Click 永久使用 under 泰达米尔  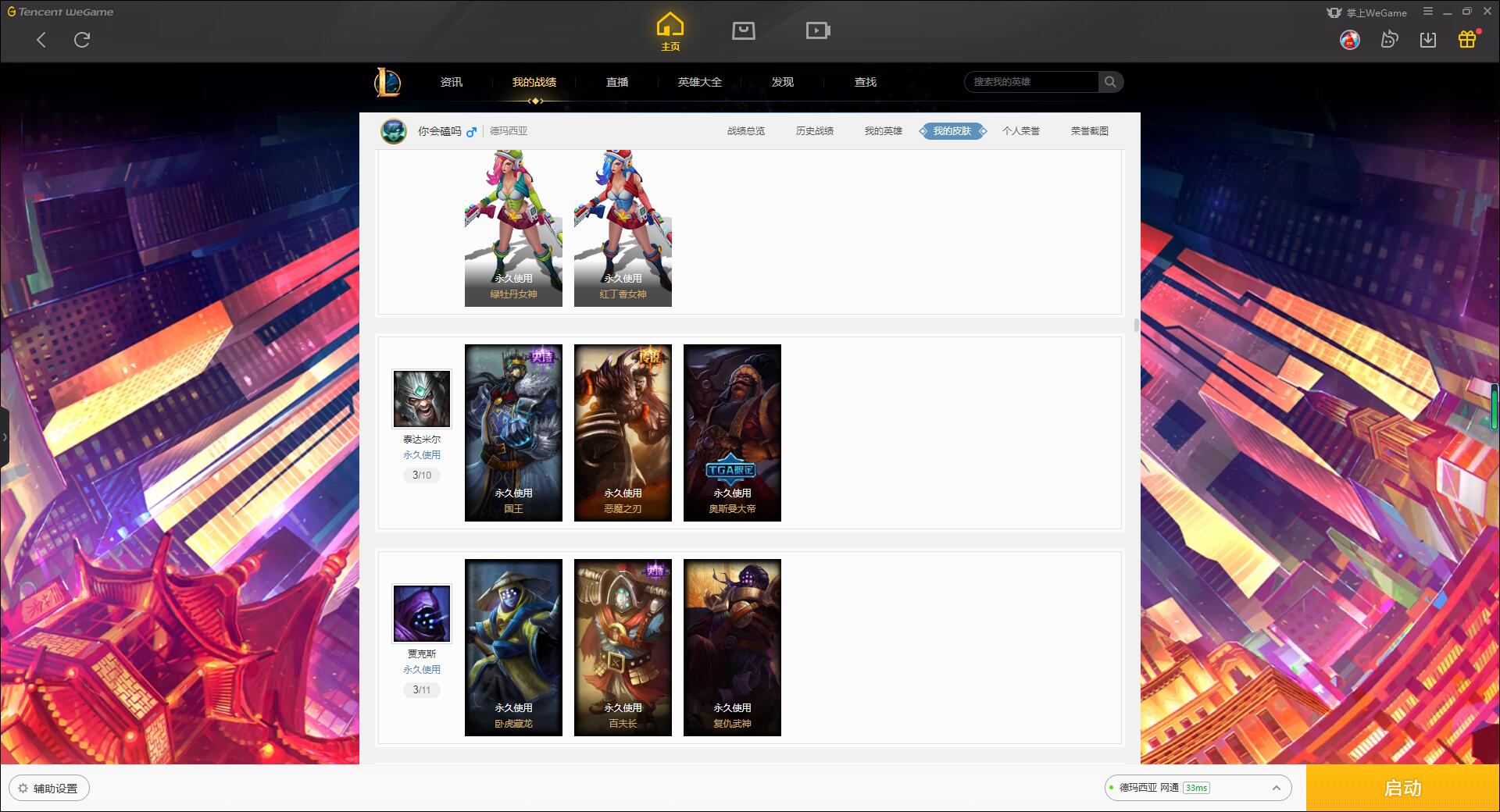tap(422, 454)
